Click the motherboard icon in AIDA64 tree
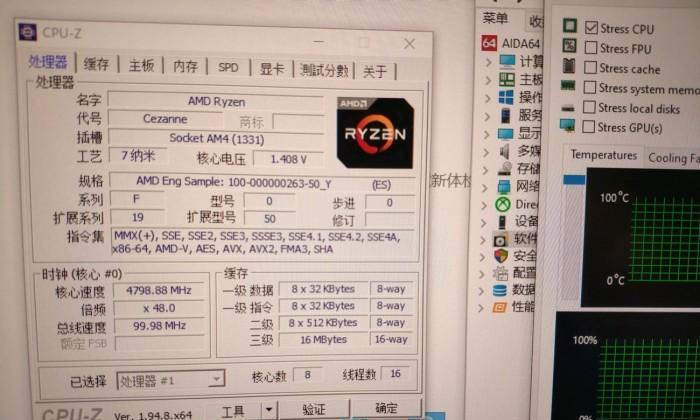Image resolution: width=700 pixels, height=420 pixels. point(507,79)
